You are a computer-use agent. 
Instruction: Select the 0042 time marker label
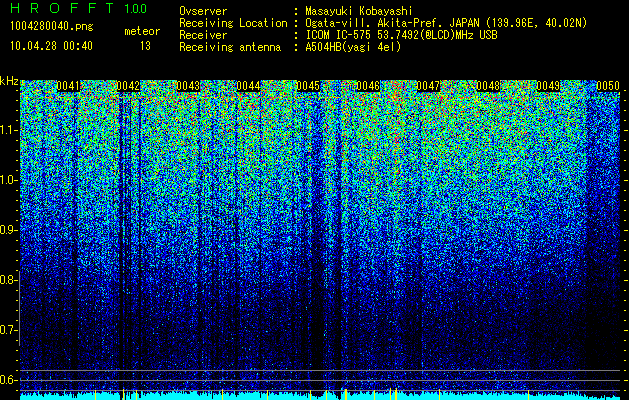point(128,86)
